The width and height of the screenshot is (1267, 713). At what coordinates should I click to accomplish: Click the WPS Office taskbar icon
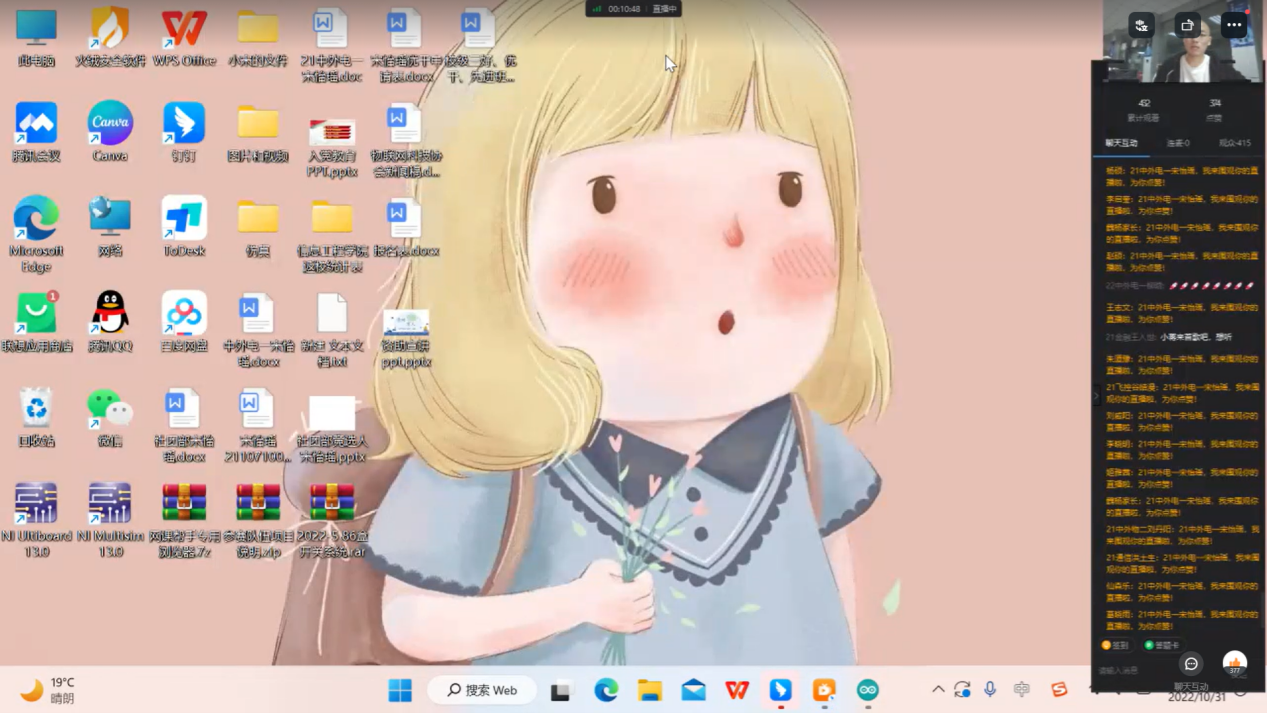tap(737, 690)
